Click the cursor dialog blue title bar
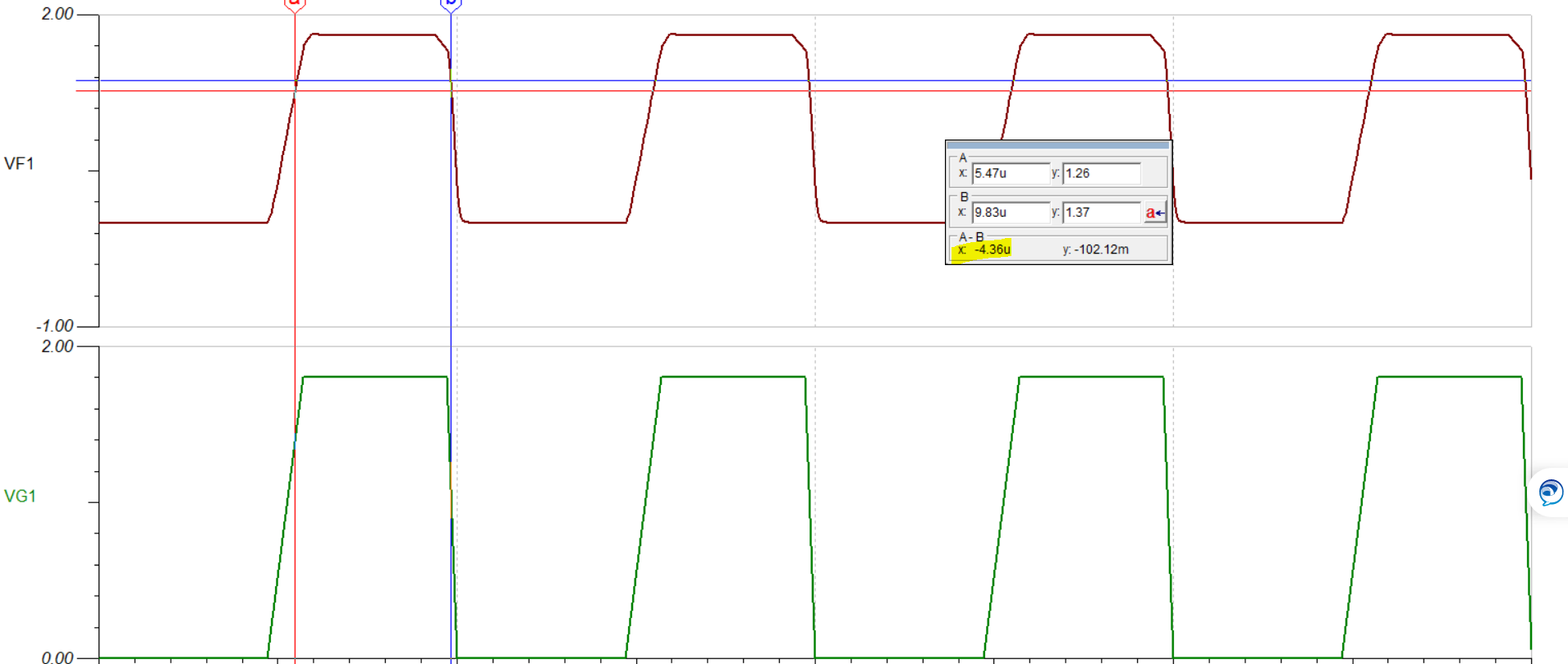Screen dimensions: 1568x664 (x=1058, y=145)
